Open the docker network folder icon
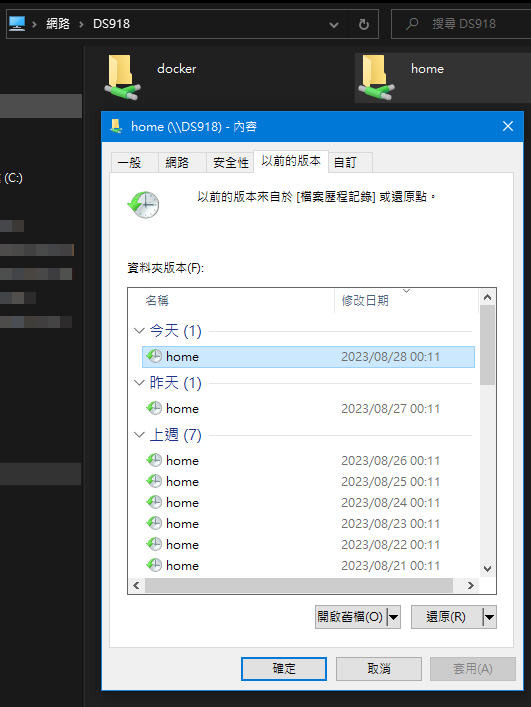The width and height of the screenshot is (531, 707). [x=122, y=77]
